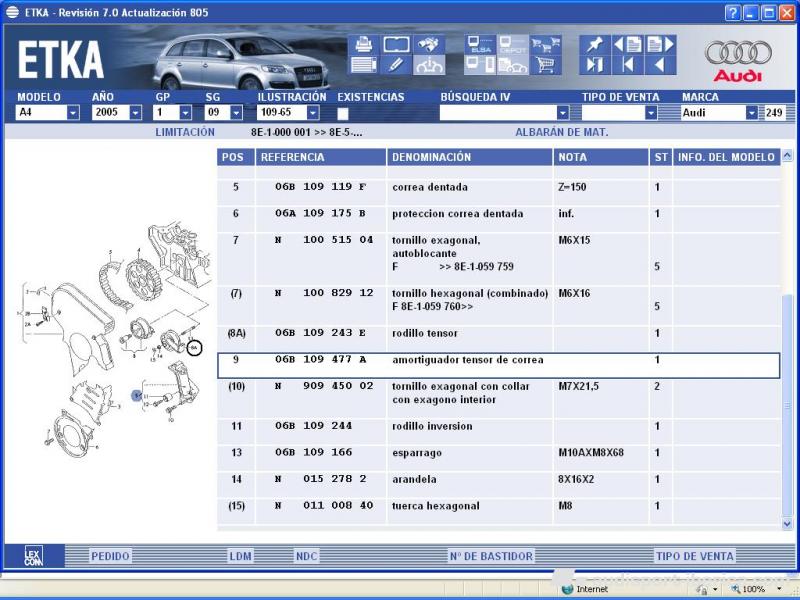Click the multiple shopping carts icon
This screenshot has height=600, width=800.
545,44
